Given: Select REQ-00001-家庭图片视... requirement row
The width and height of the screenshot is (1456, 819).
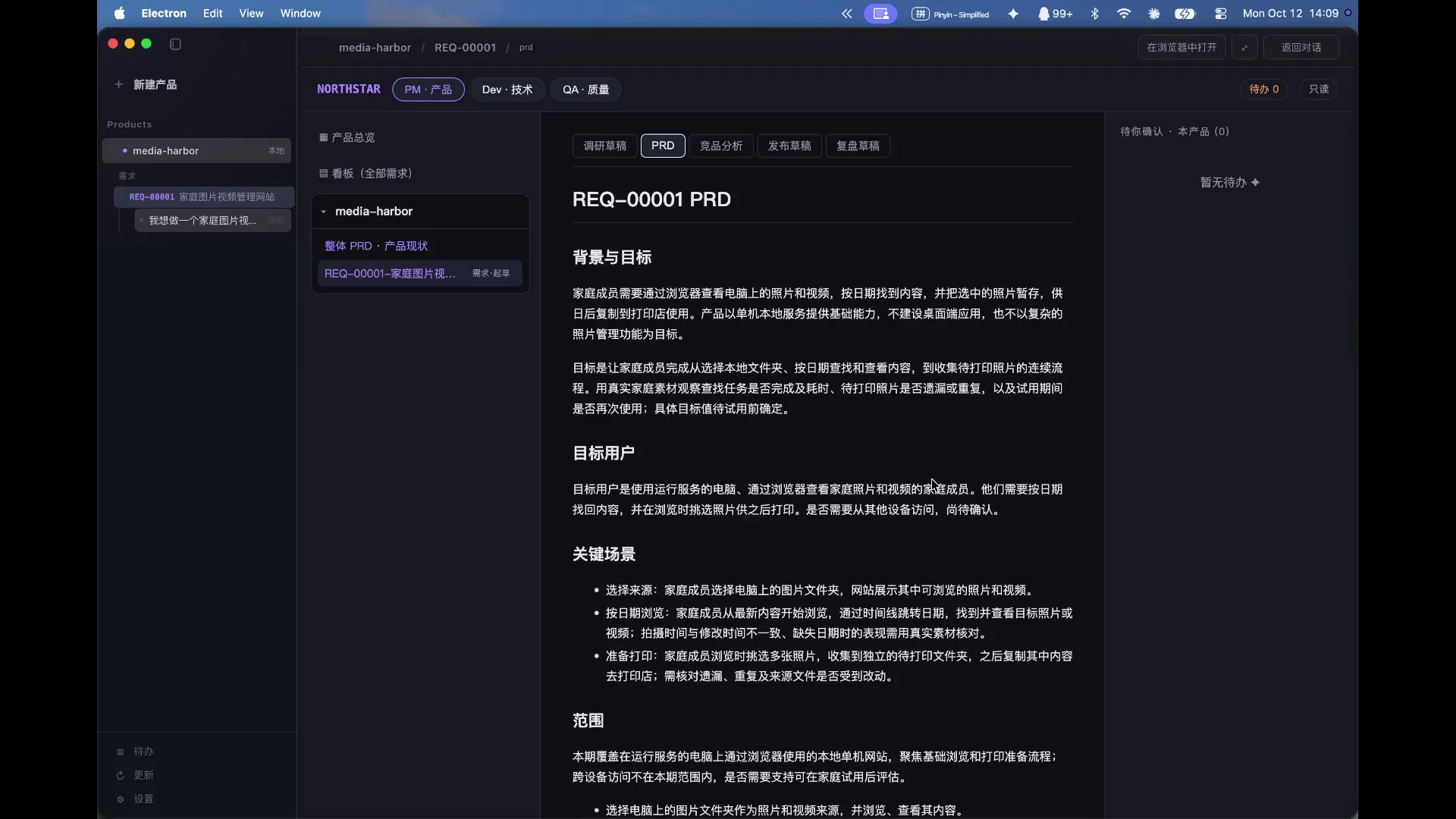Looking at the screenshot, I should 419,273.
